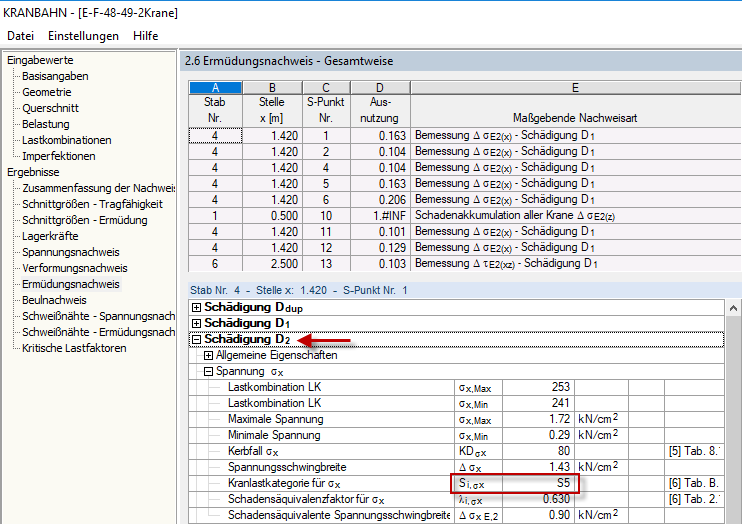
Task: Open the Datei menu
Action: coord(20,36)
